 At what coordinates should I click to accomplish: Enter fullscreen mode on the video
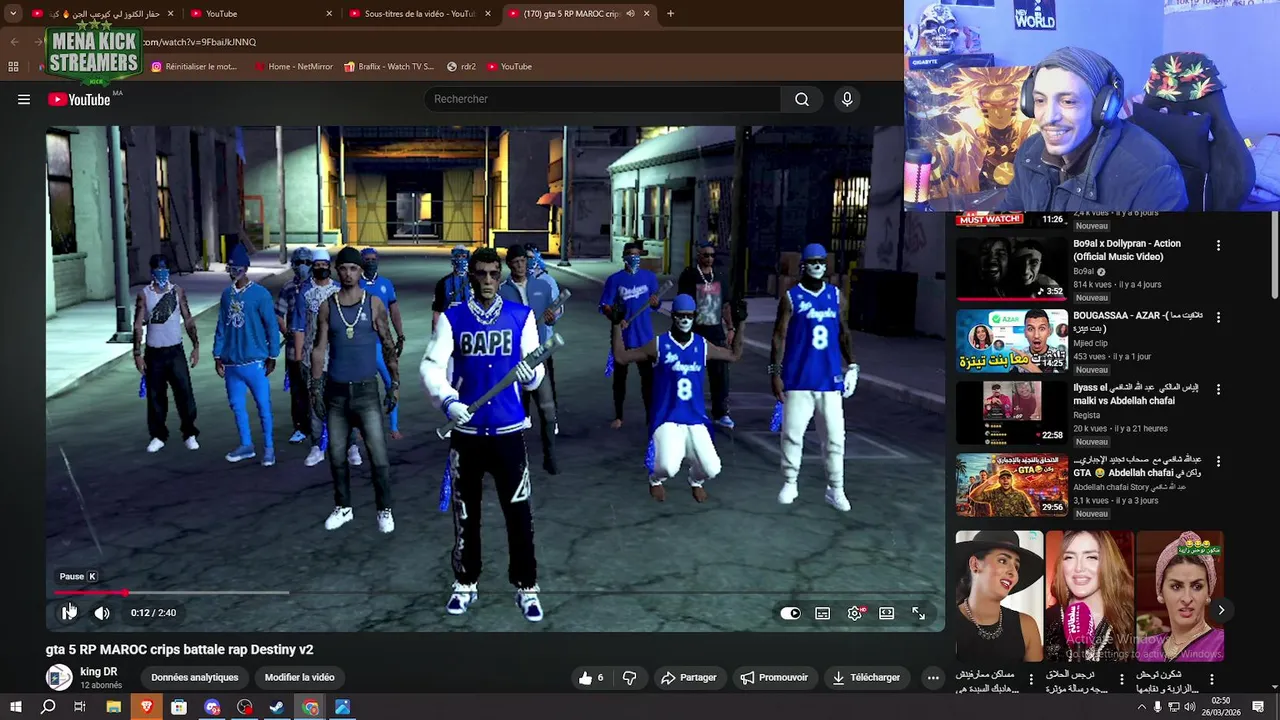click(918, 613)
